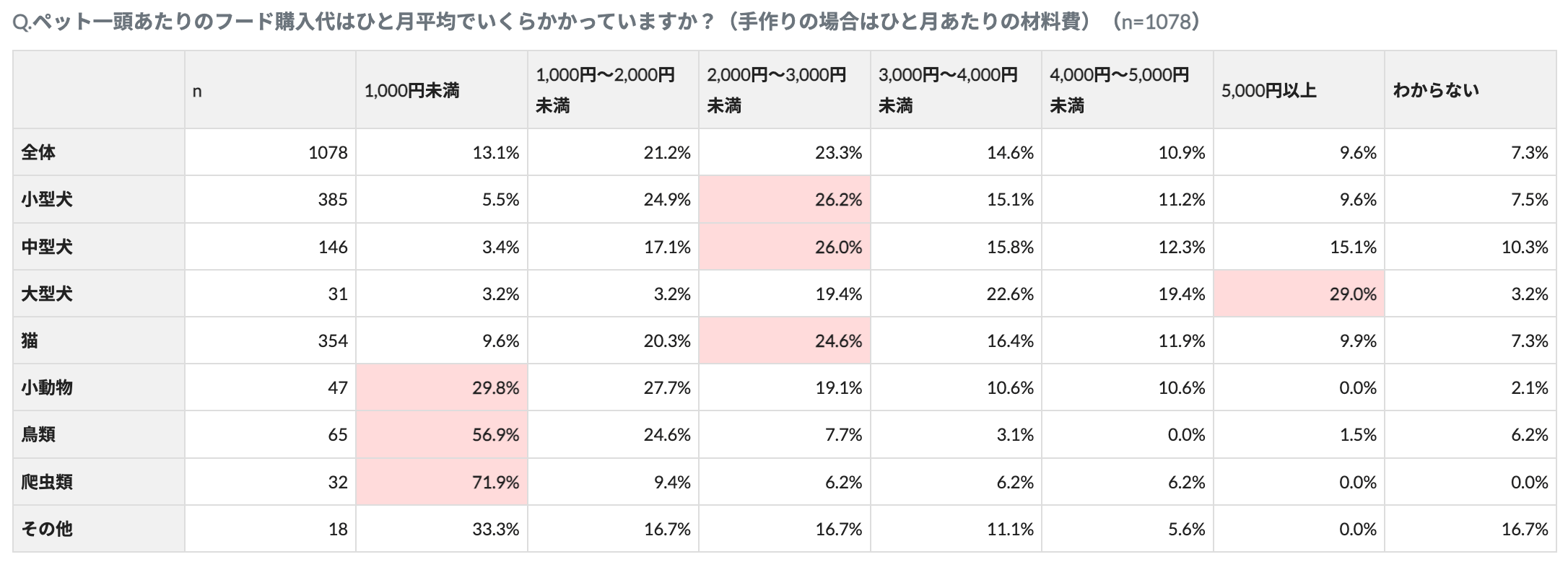
Task: Click the 1,000円未満 column header
Action: click(x=412, y=90)
